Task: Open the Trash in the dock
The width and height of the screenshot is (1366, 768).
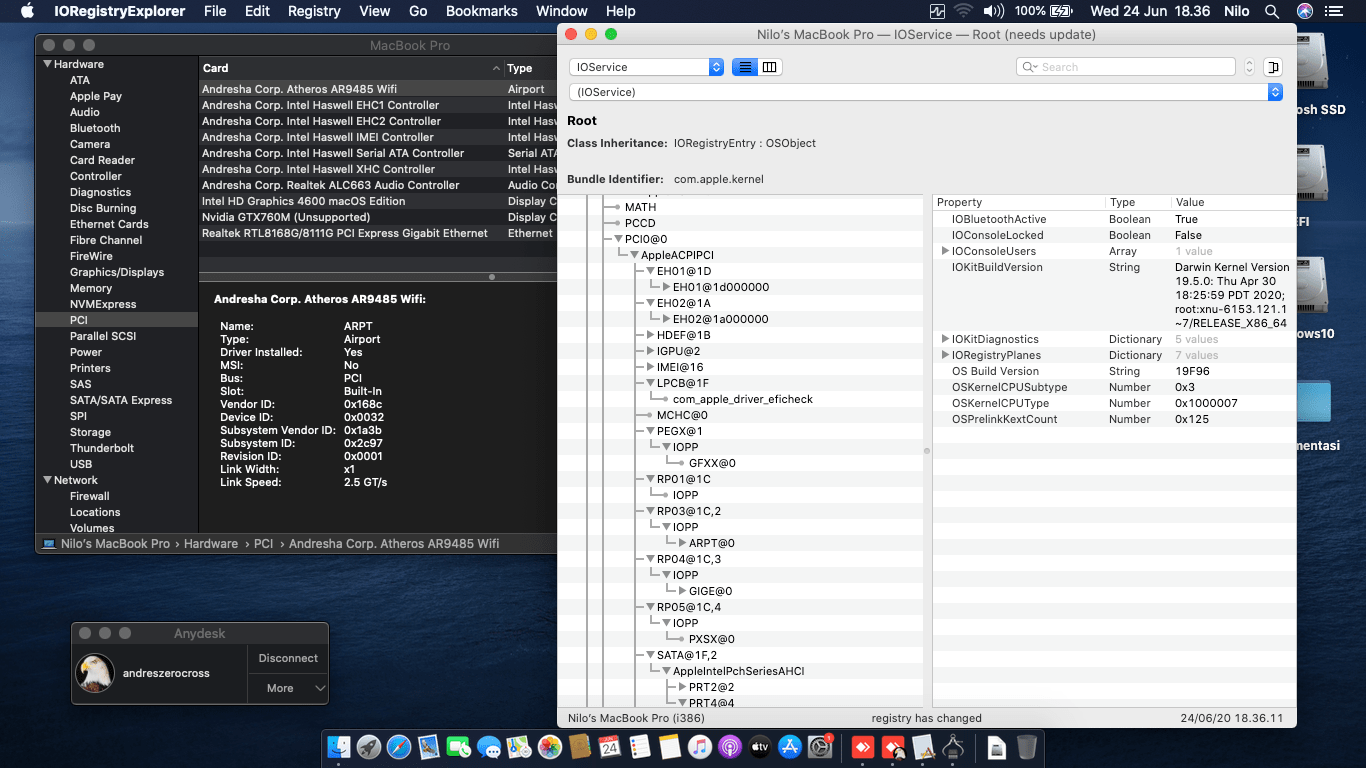Action: [1027, 747]
